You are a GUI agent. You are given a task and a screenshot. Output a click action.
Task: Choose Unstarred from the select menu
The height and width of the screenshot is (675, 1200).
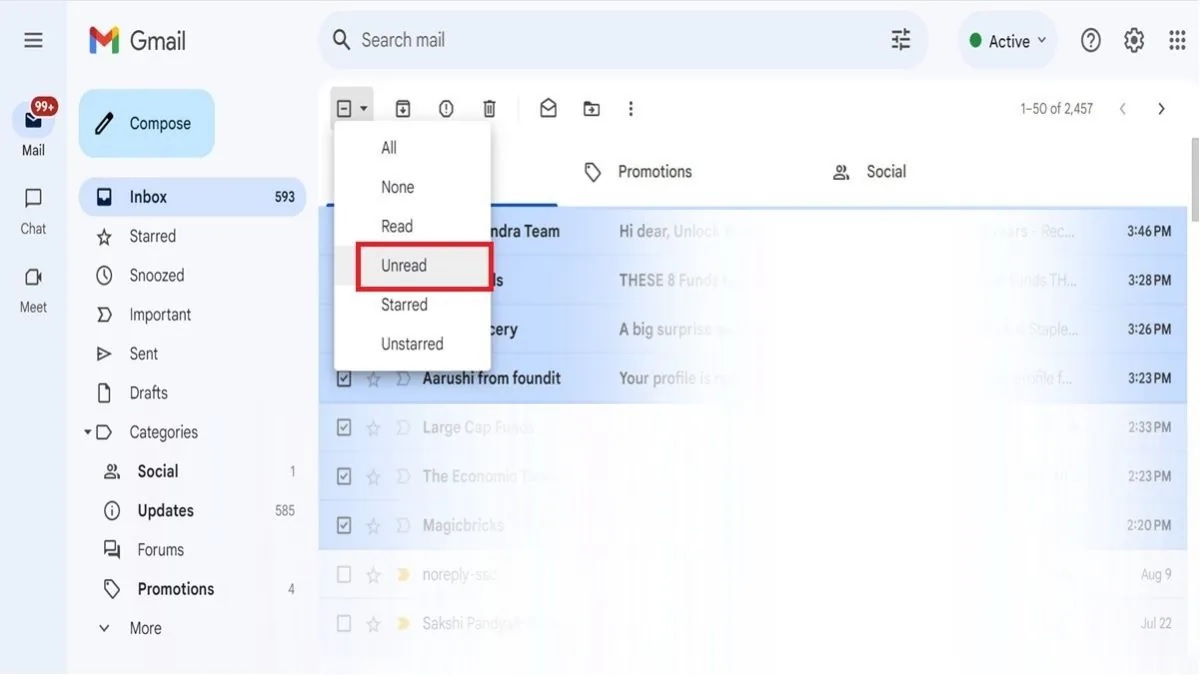(x=412, y=344)
